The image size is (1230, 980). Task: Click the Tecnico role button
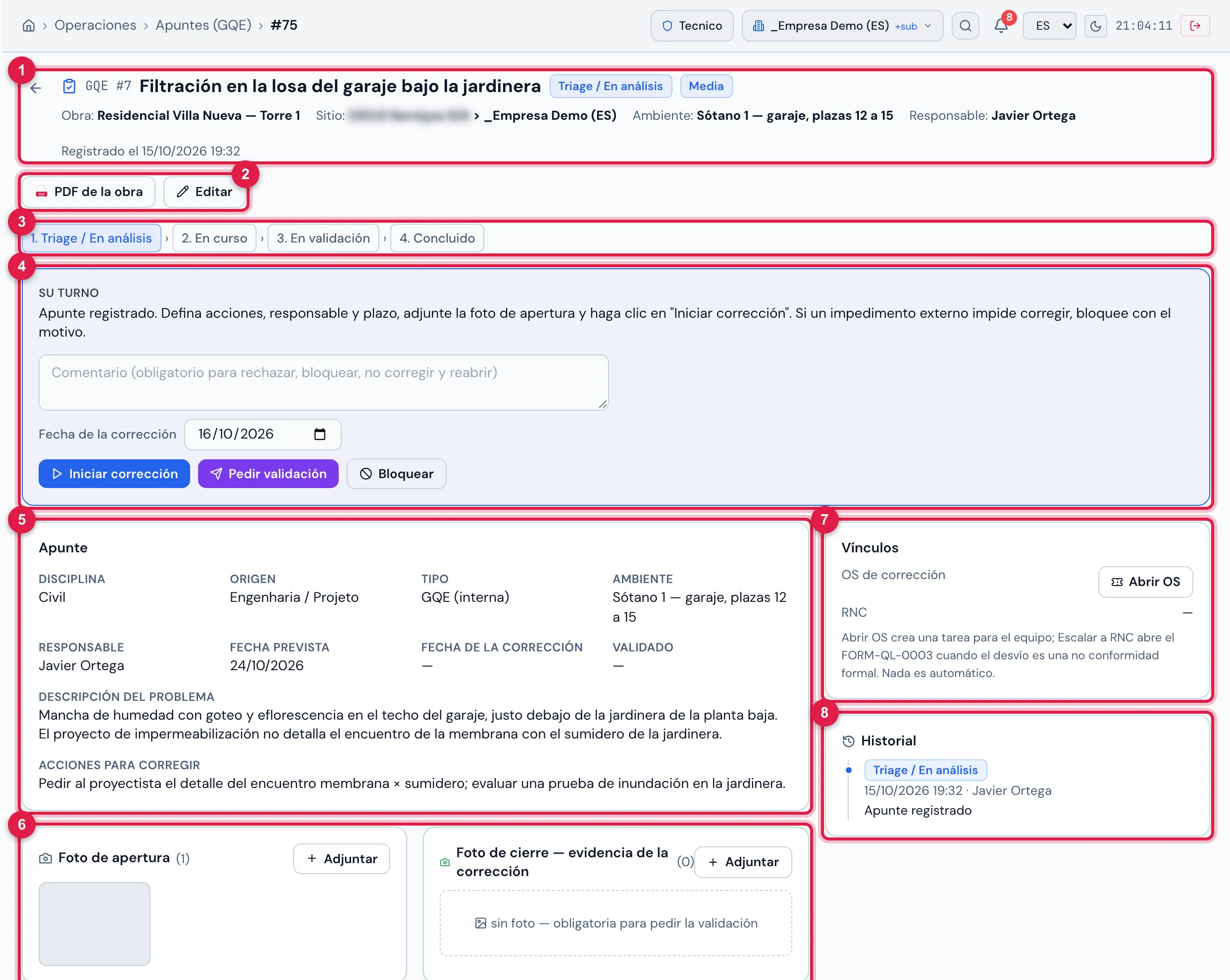point(691,26)
